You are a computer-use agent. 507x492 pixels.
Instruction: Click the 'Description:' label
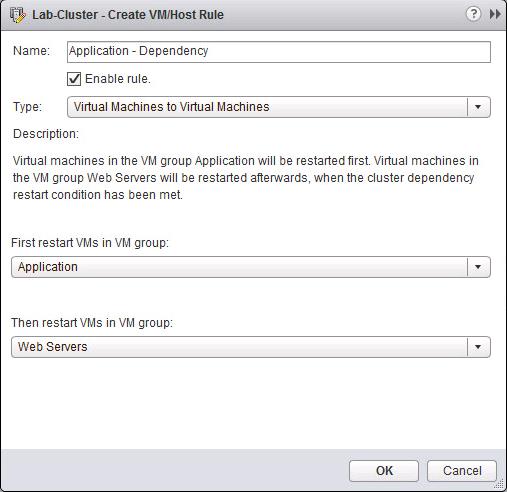(46, 134)
